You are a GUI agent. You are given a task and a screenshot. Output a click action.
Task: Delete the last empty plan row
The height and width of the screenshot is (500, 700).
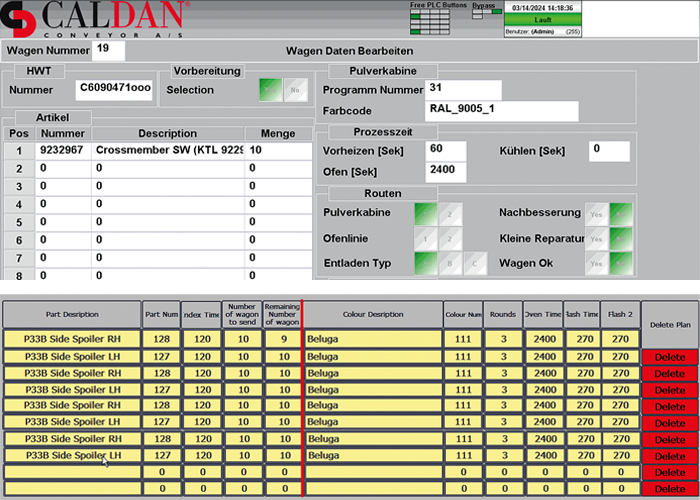click(x=670, y=488)
